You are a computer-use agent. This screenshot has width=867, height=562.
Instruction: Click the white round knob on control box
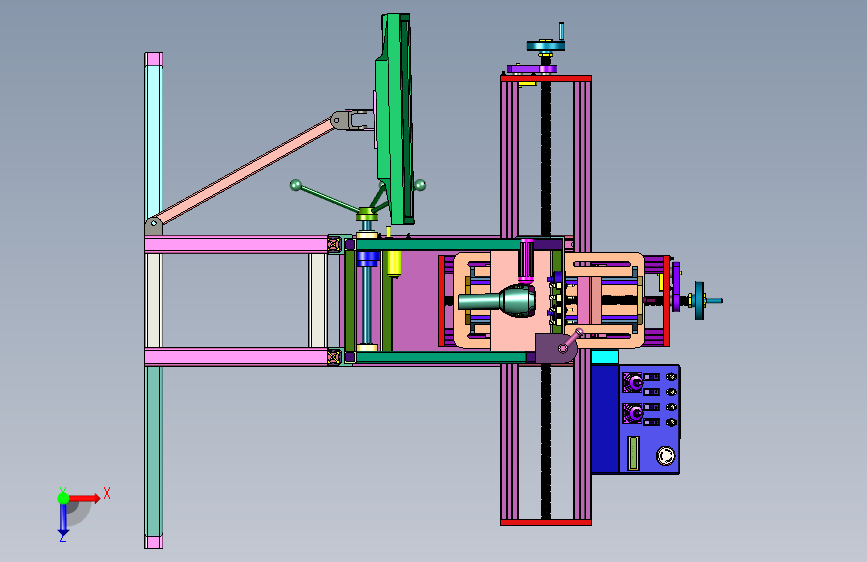point(665,456)
